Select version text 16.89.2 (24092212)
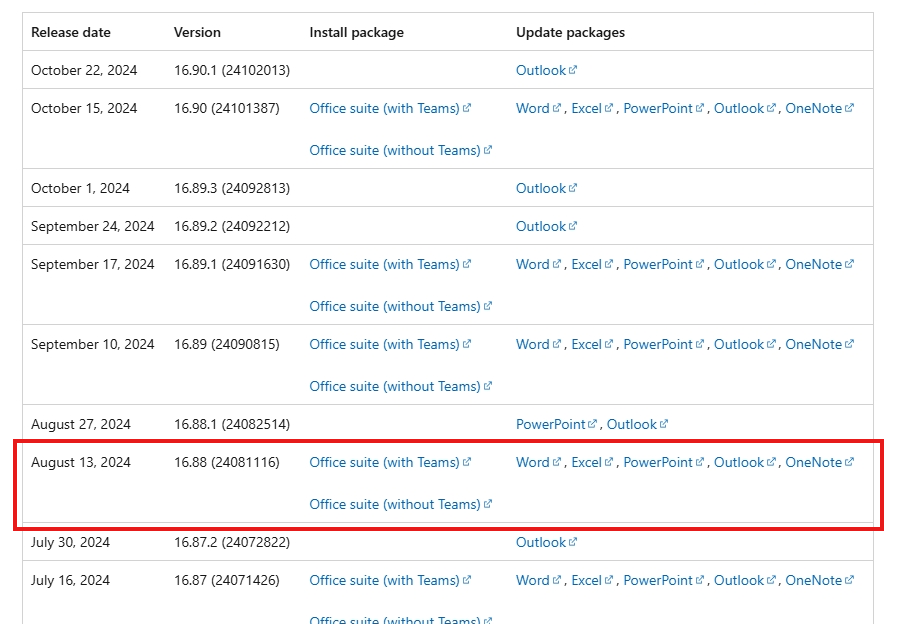 pyautogui.click(x=232, y=226)
